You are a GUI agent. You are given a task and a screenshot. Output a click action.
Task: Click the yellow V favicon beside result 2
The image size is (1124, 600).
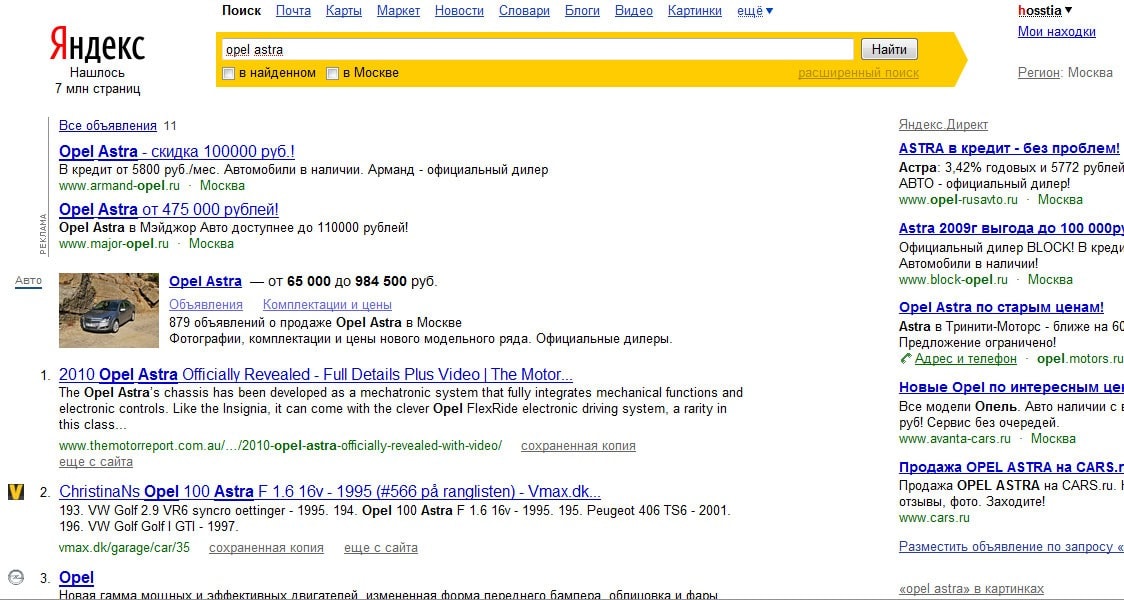coord(16,492)
